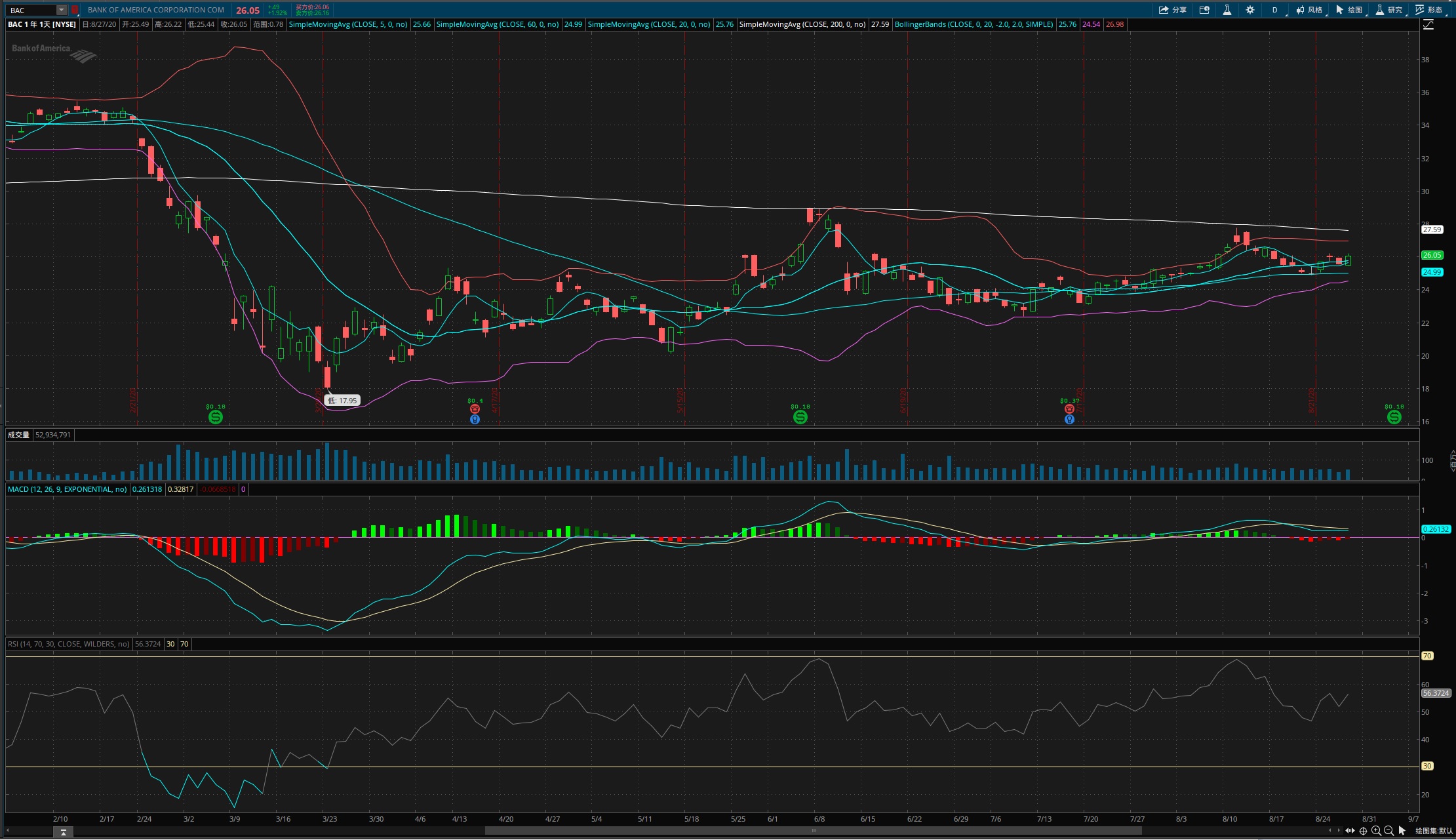This screenshot has height=840, width=1456.
Task: Click the 成交量 volume panel label
Action: click(x=18, y=435)
